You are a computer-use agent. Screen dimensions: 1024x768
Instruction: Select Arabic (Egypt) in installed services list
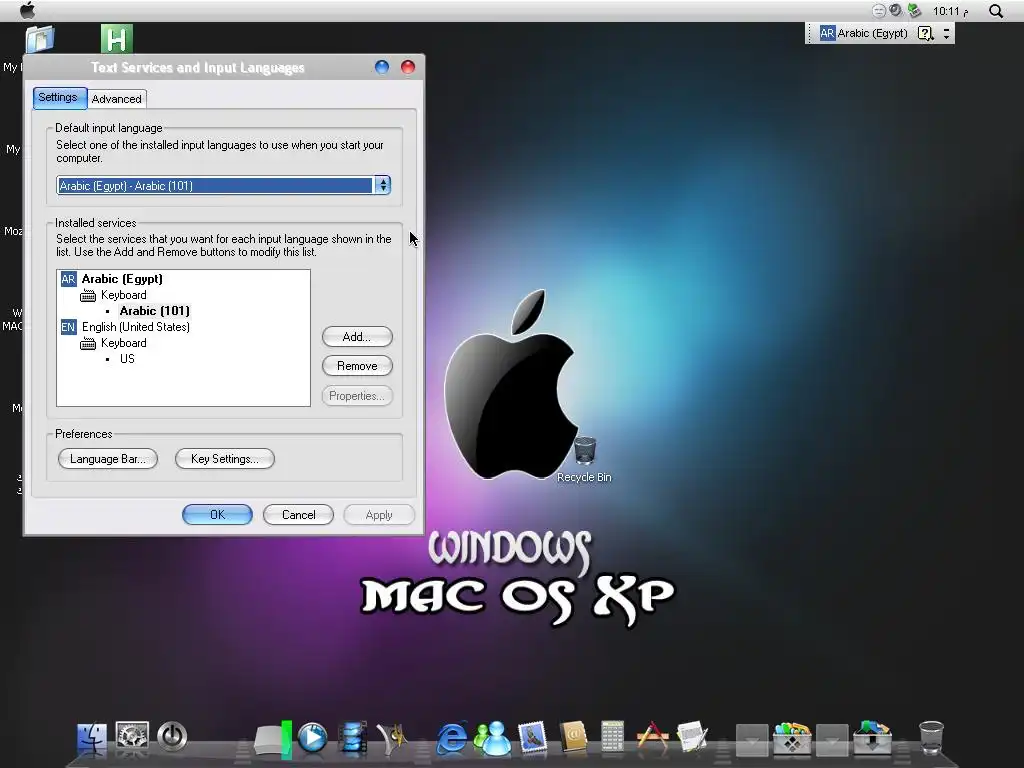(121, 279)
